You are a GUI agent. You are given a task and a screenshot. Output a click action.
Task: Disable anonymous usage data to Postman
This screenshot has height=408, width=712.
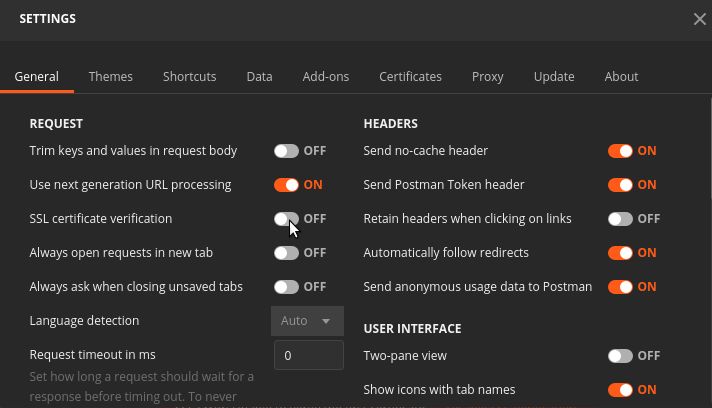pos(620,287)
